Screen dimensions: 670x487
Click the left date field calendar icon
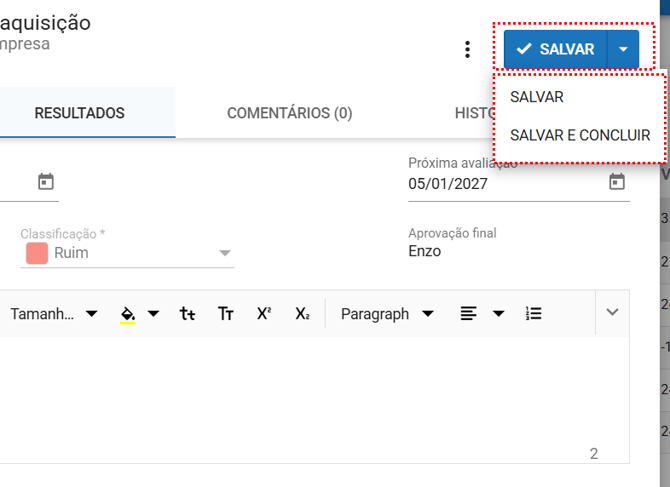click(46, 182)
